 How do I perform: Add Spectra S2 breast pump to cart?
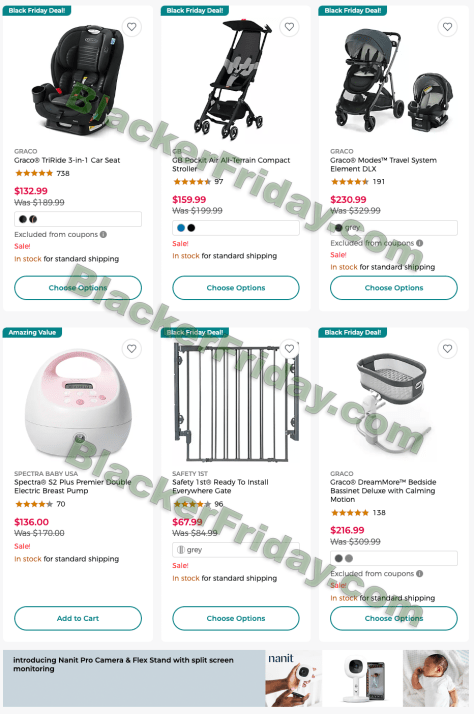coord(78,618)
